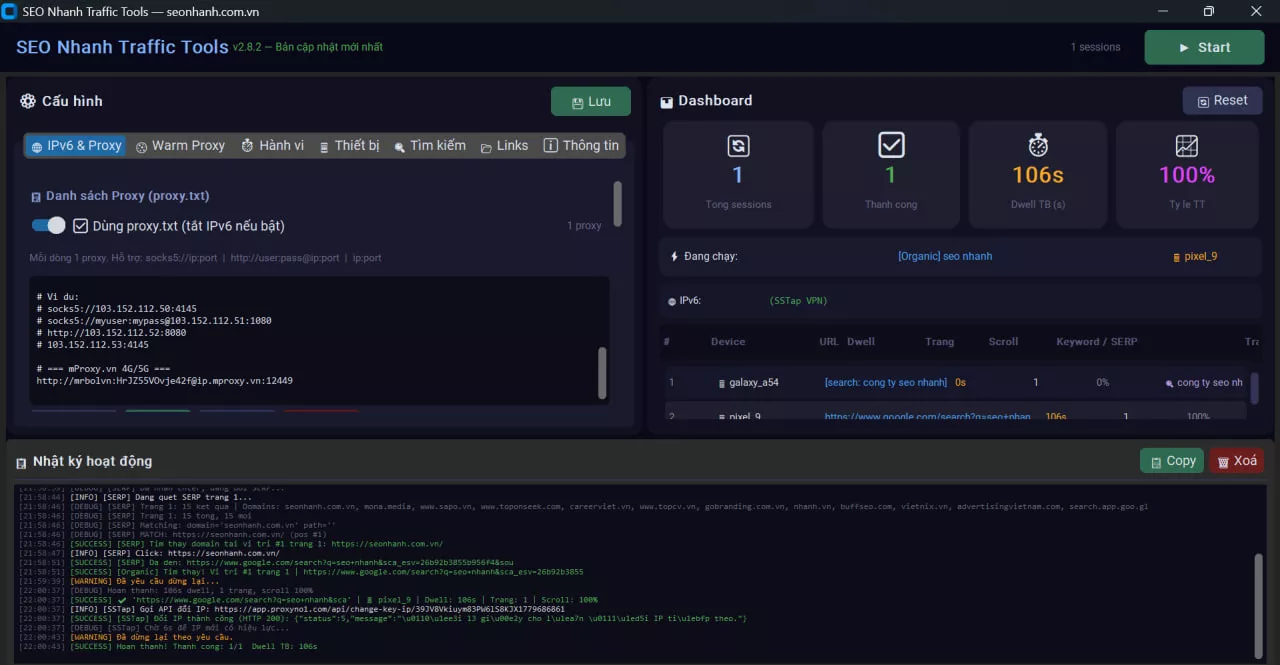Click the activity log vertical scrollbar
This screenshot has width=1280, height=665.
pos(1259,601)
